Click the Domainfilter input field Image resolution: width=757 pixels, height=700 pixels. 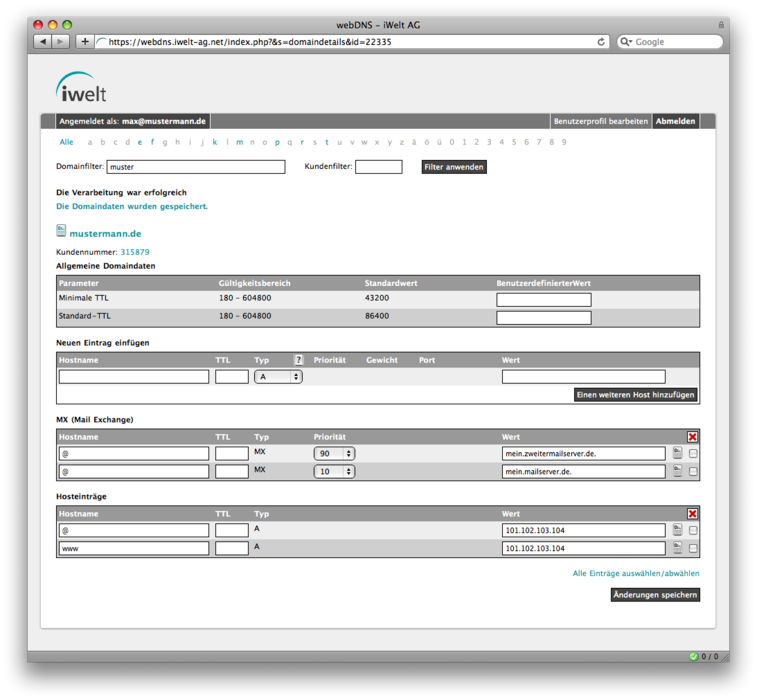196,167
